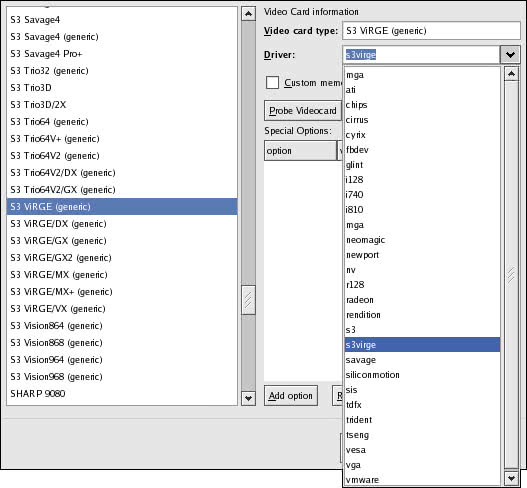Pick the 'r128' driver entry
Image resolution: width=527 pixels, height=488 pixels.
click(x=422, y=285)
